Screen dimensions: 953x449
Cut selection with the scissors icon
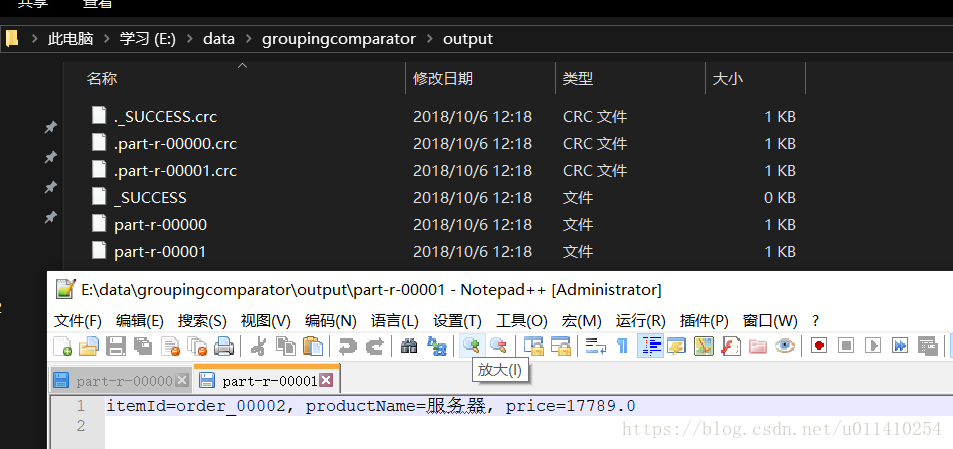coord(258,346)
